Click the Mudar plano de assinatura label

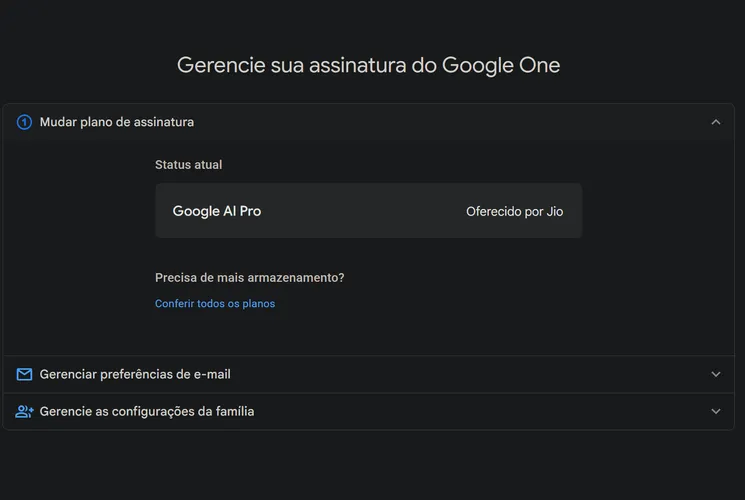(117, 122)
